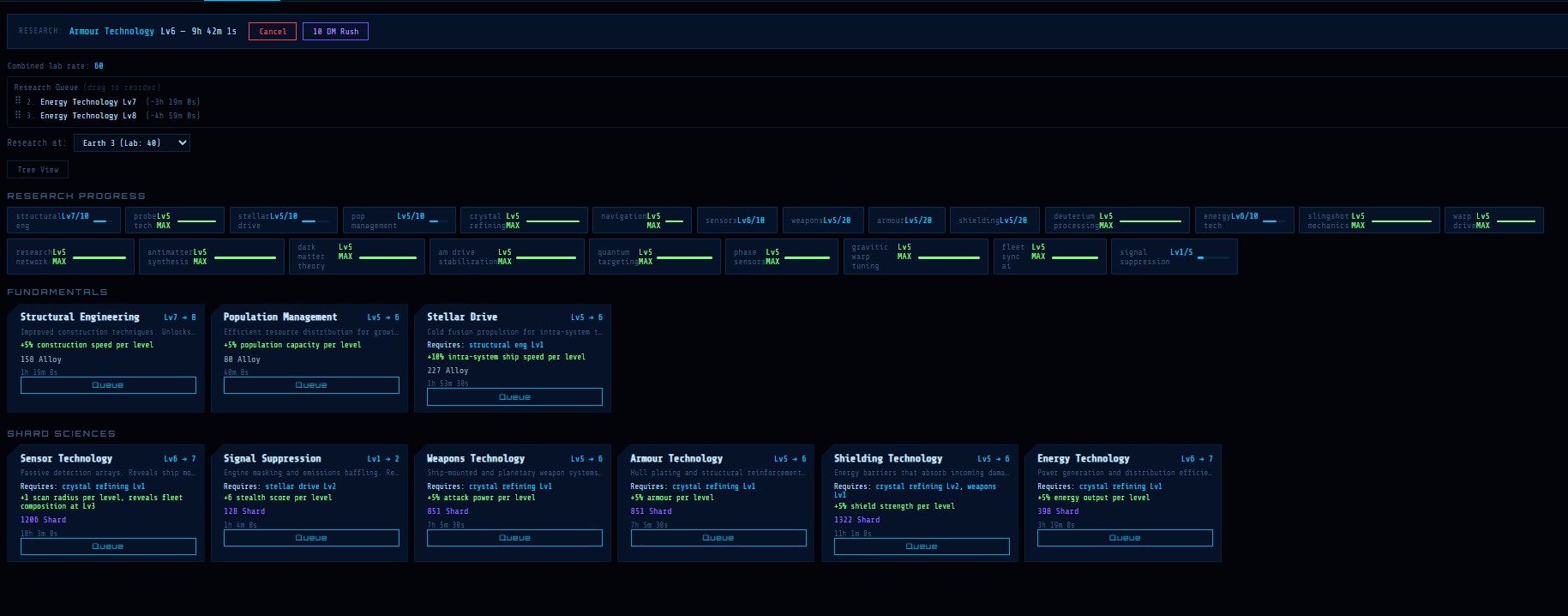This screenshot has width=1568, height=616.
Task: Select the energy tech Lv6/10 chip
Action: 1245,220
